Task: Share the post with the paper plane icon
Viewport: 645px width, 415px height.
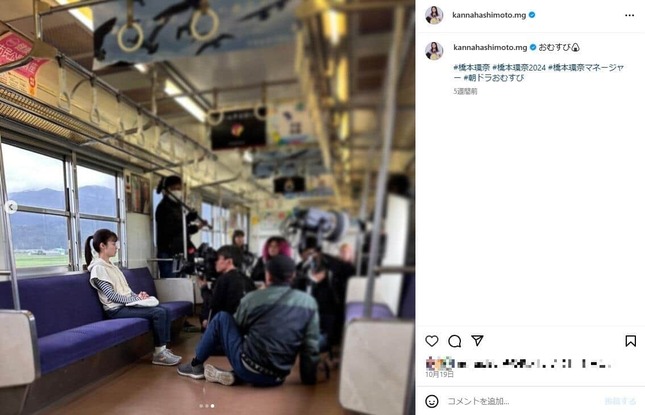Action: (x=477, y=341)
